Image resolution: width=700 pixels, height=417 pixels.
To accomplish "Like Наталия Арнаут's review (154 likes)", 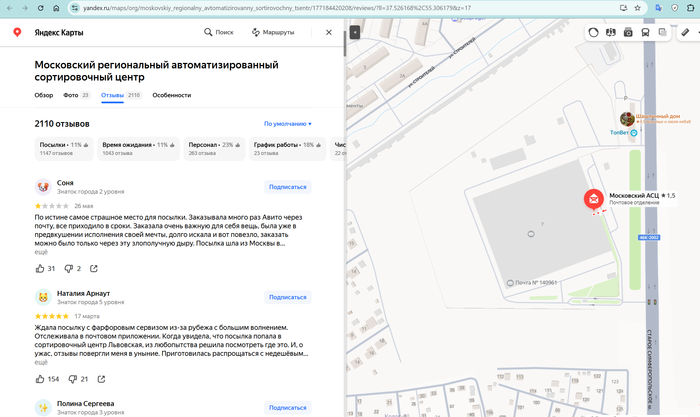I will 47,379.
